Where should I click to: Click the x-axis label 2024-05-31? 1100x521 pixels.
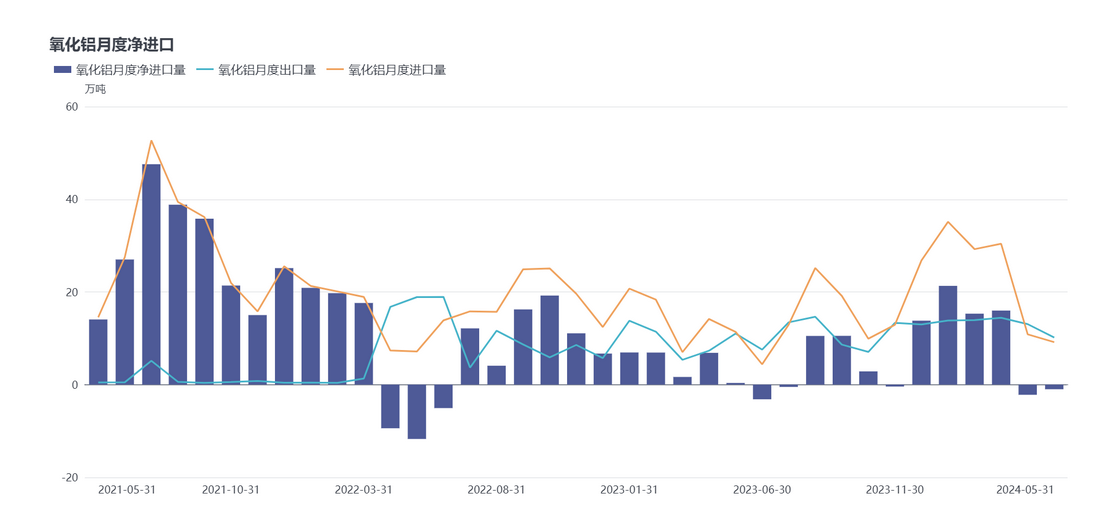(x=1025, y=489)
